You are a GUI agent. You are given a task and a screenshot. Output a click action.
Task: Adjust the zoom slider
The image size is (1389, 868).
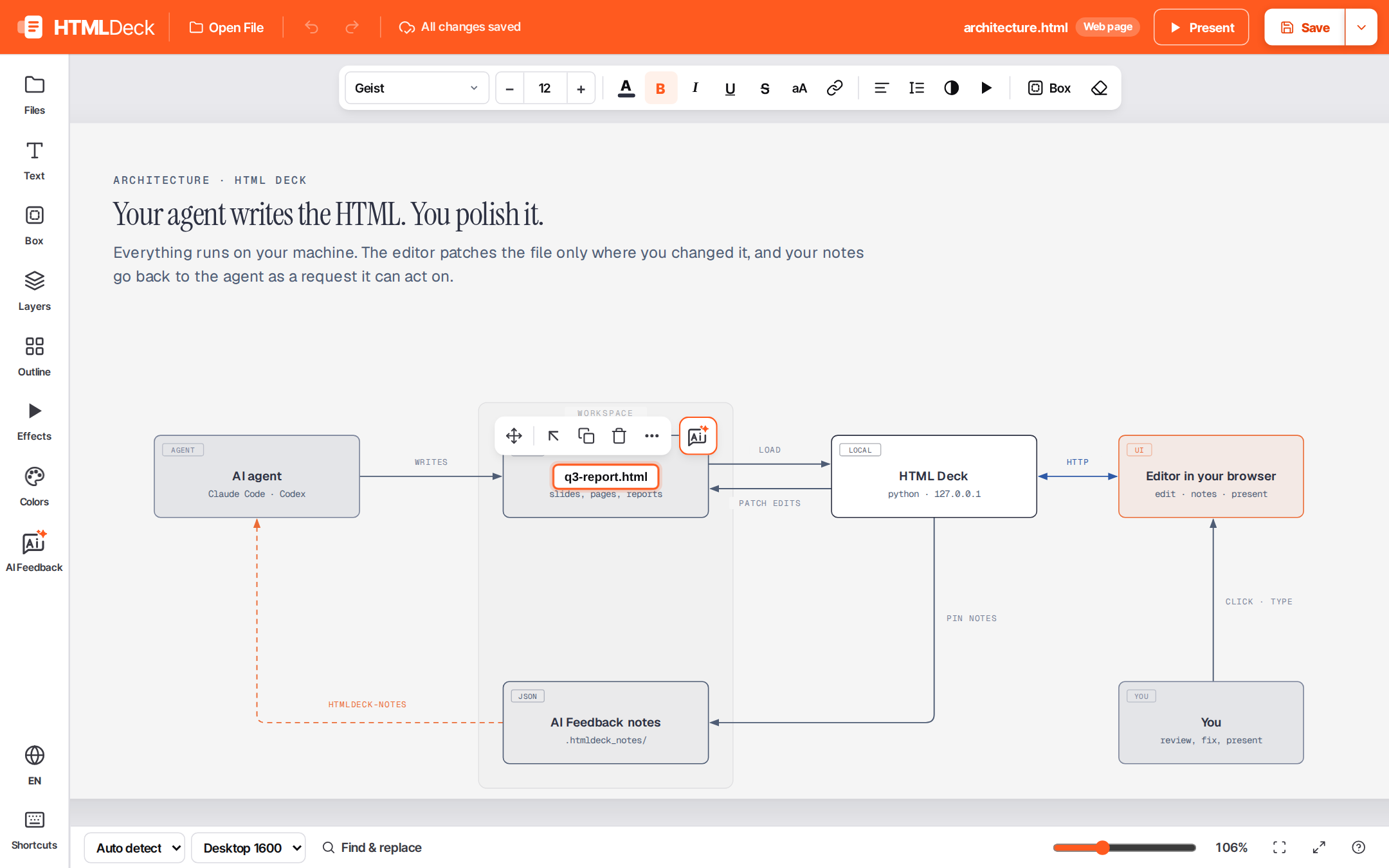(1124, 847)
